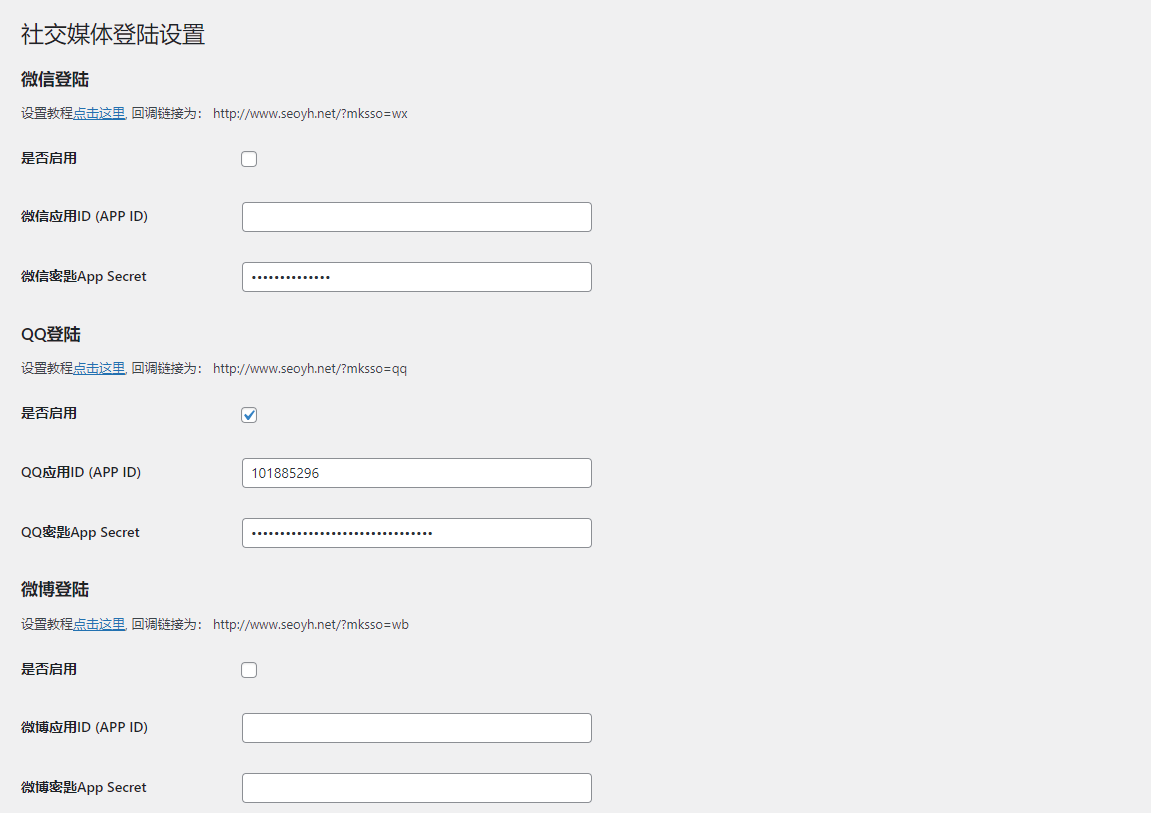Click the callback URL ending in mksso=wx

click(311, 114)
